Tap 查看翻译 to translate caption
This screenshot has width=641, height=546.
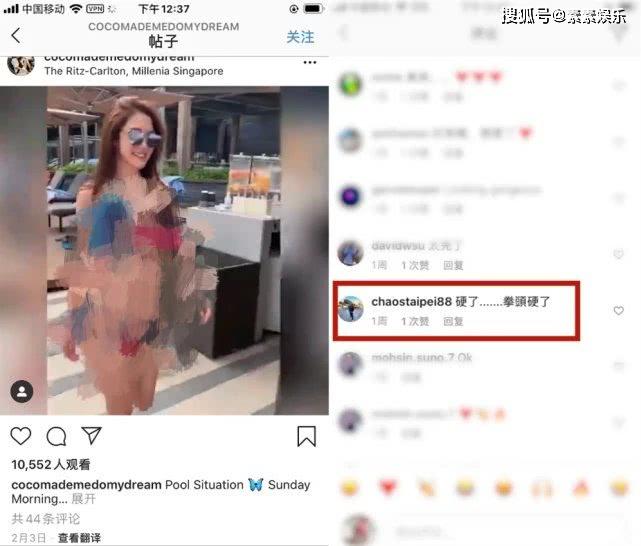[x=79, y=538]
